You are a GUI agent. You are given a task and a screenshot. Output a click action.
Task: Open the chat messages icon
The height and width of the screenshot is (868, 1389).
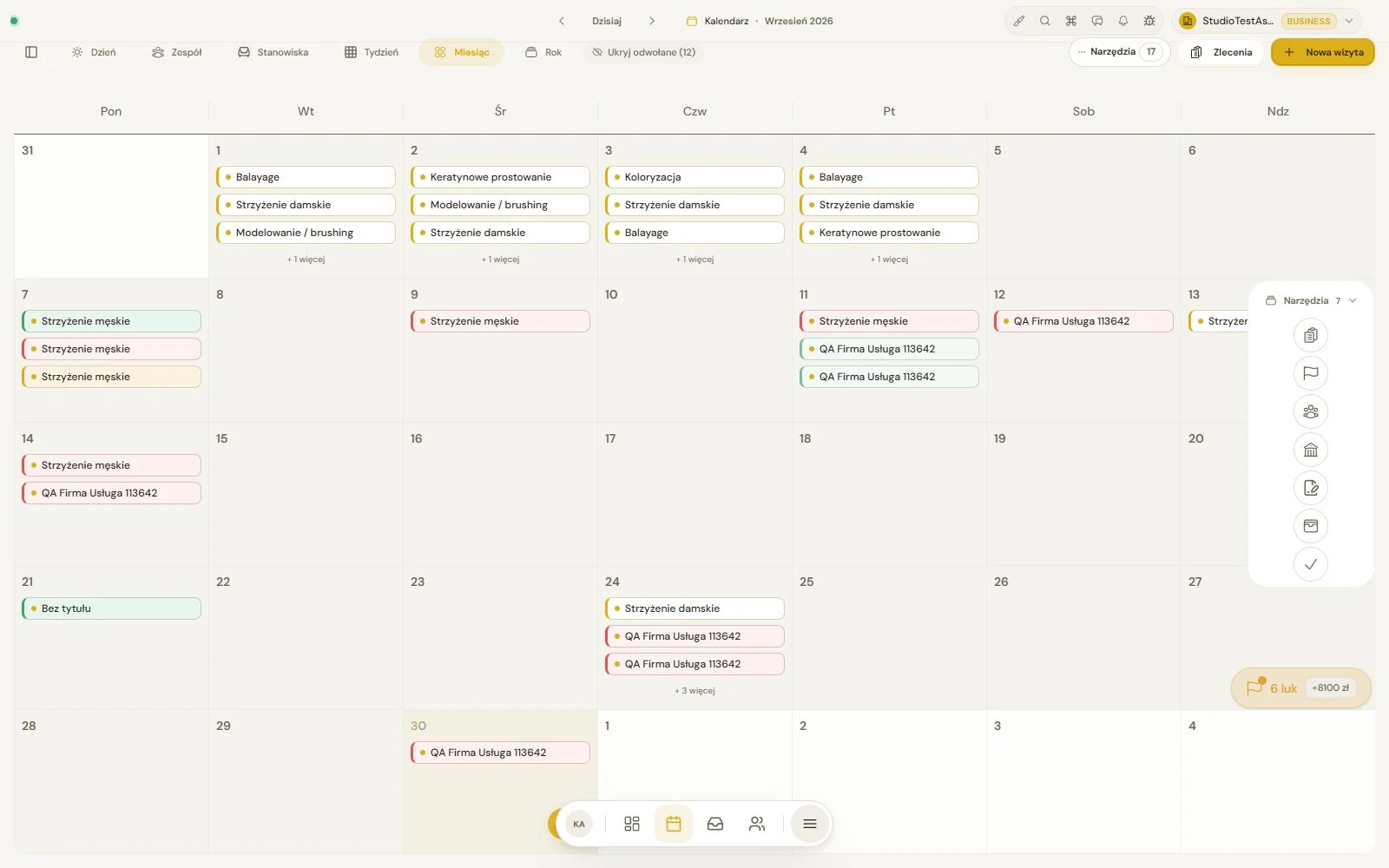point(1097,21)
